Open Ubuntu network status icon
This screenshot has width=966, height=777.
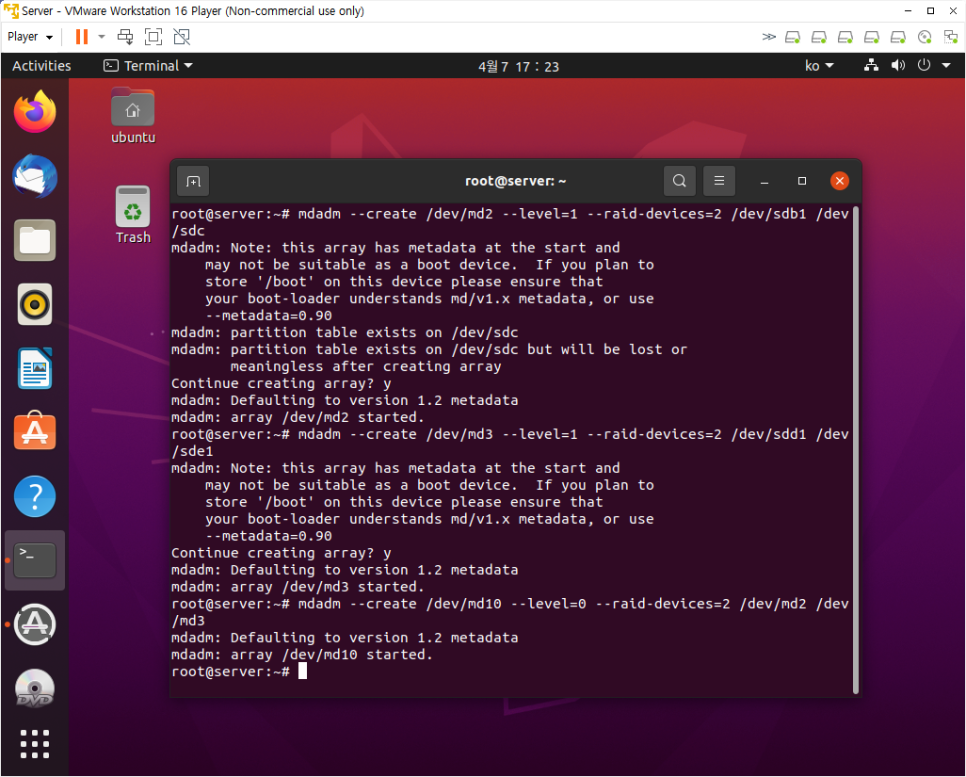coord(871,65)
